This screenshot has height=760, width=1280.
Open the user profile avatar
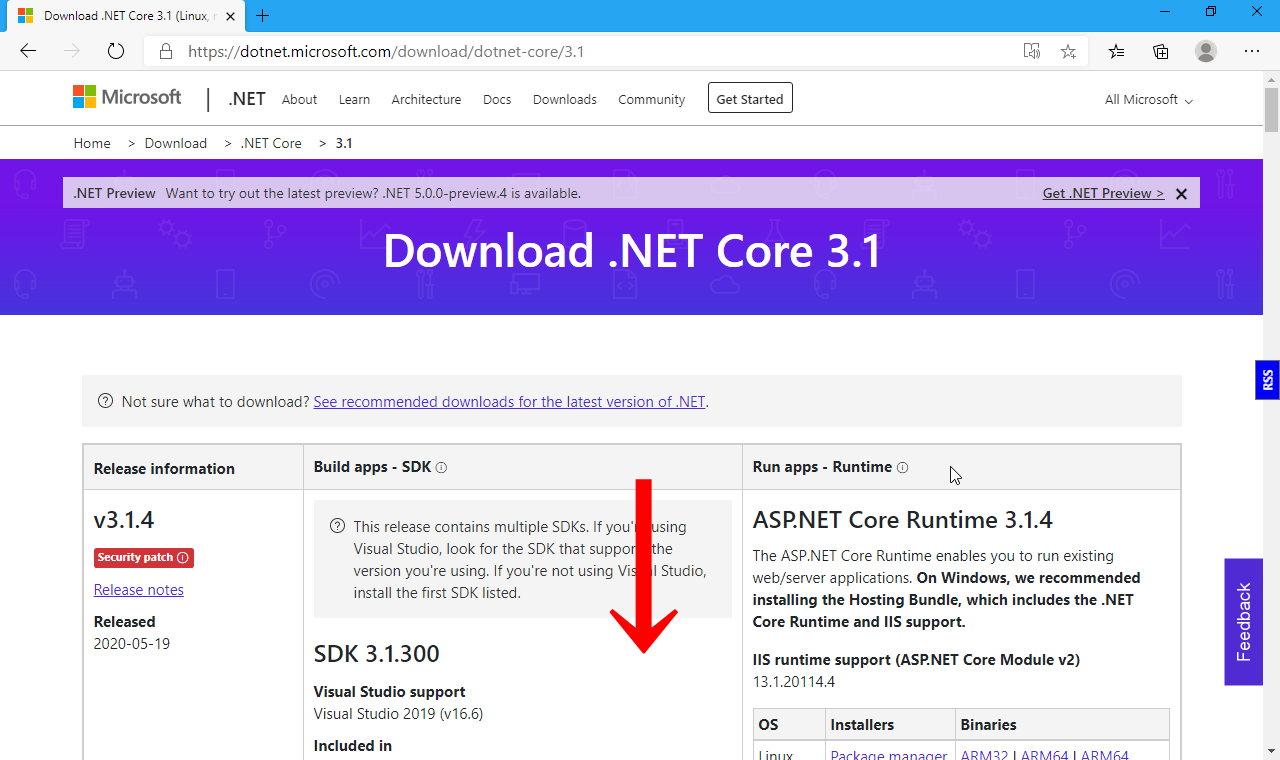point(1206,51)
